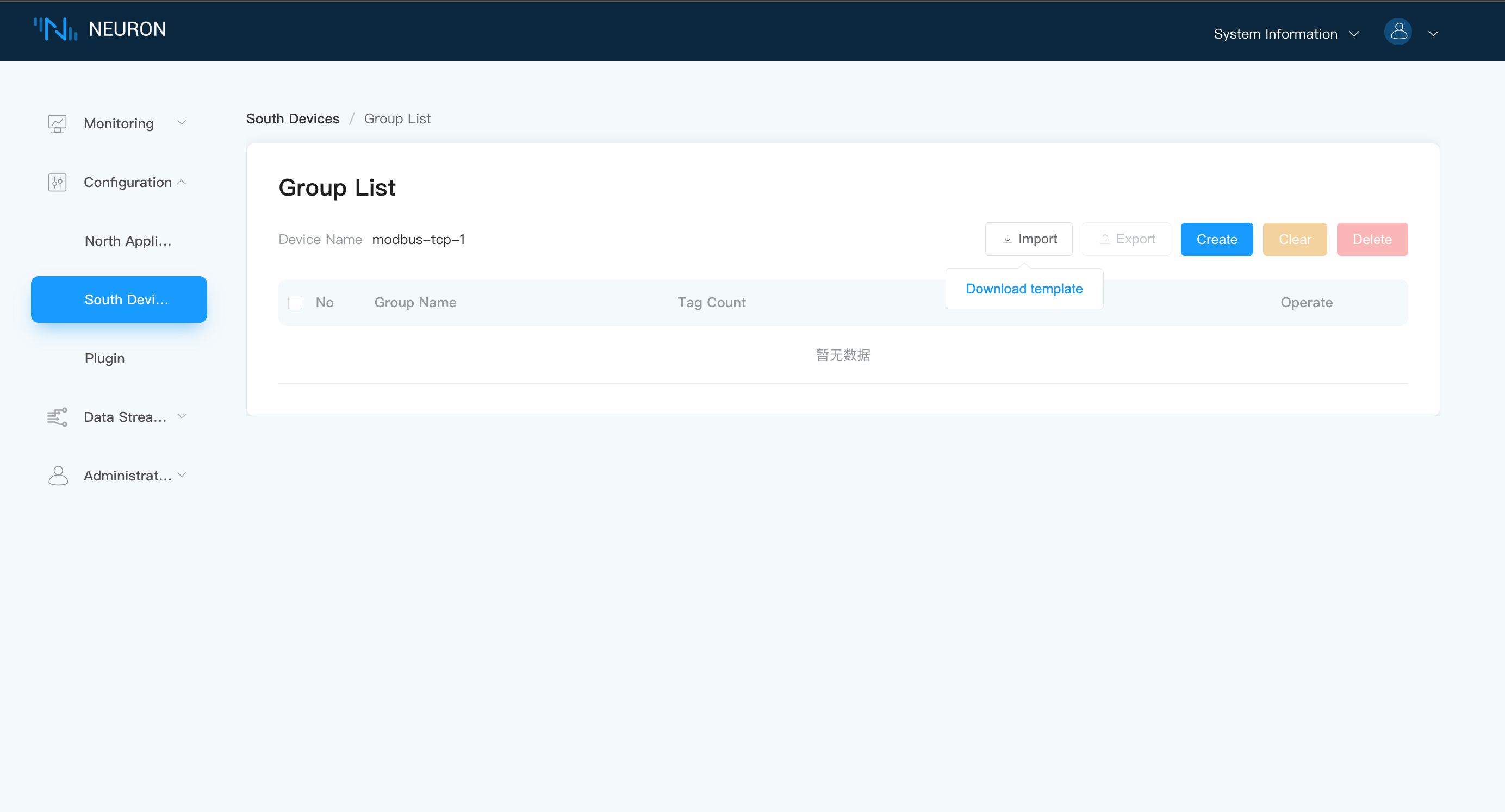This screenshot has width=1505, height=812.
Task: Click the Neuron logo icon
Action: click(x=55, y=29)
